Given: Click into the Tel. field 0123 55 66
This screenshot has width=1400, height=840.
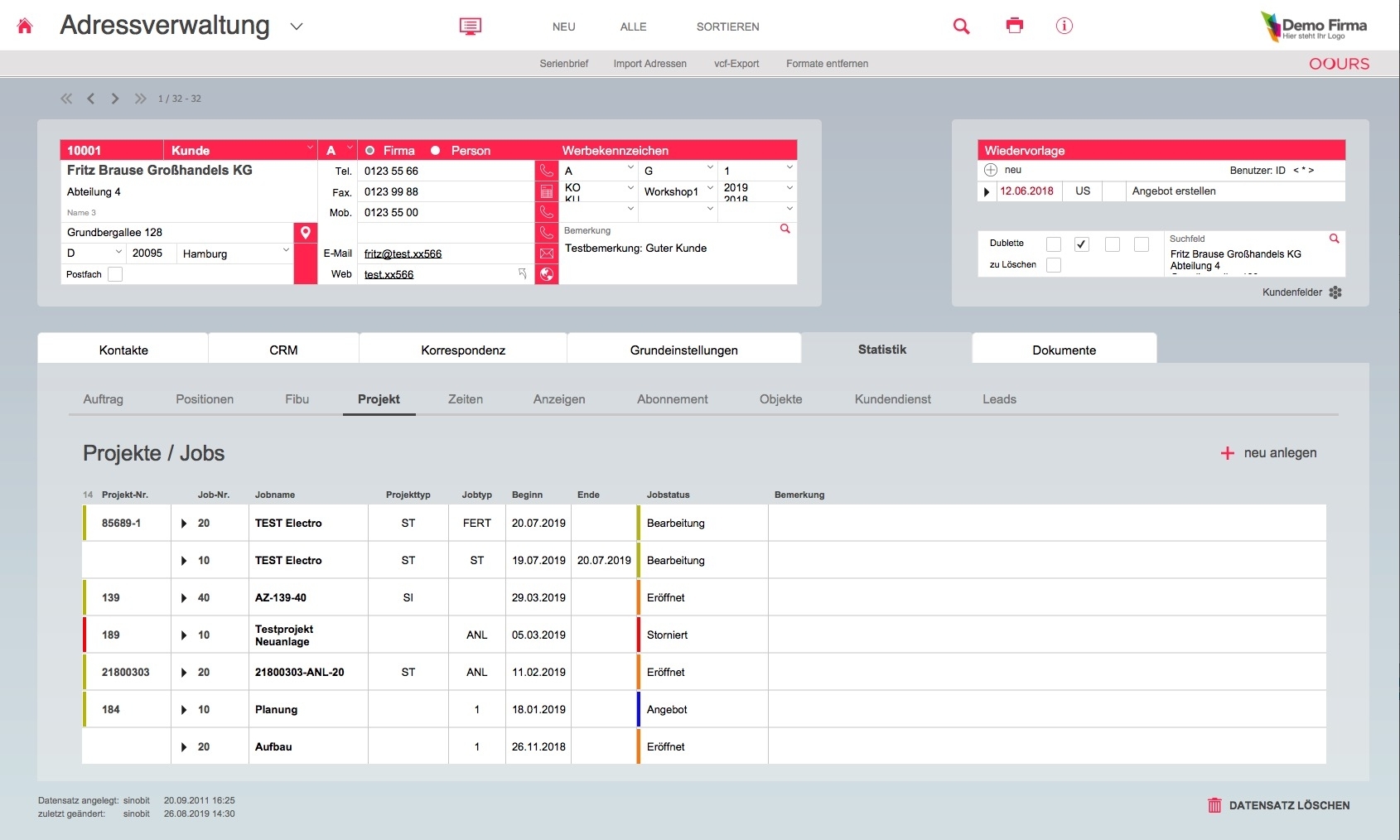Looking at the screenshot, I should point(447,171).
